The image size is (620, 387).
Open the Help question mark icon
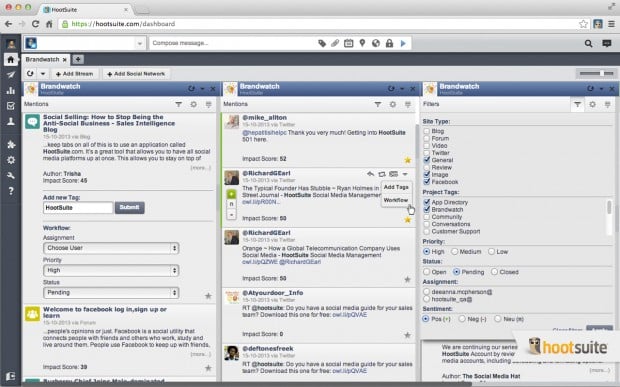click(x=11, y=191)
